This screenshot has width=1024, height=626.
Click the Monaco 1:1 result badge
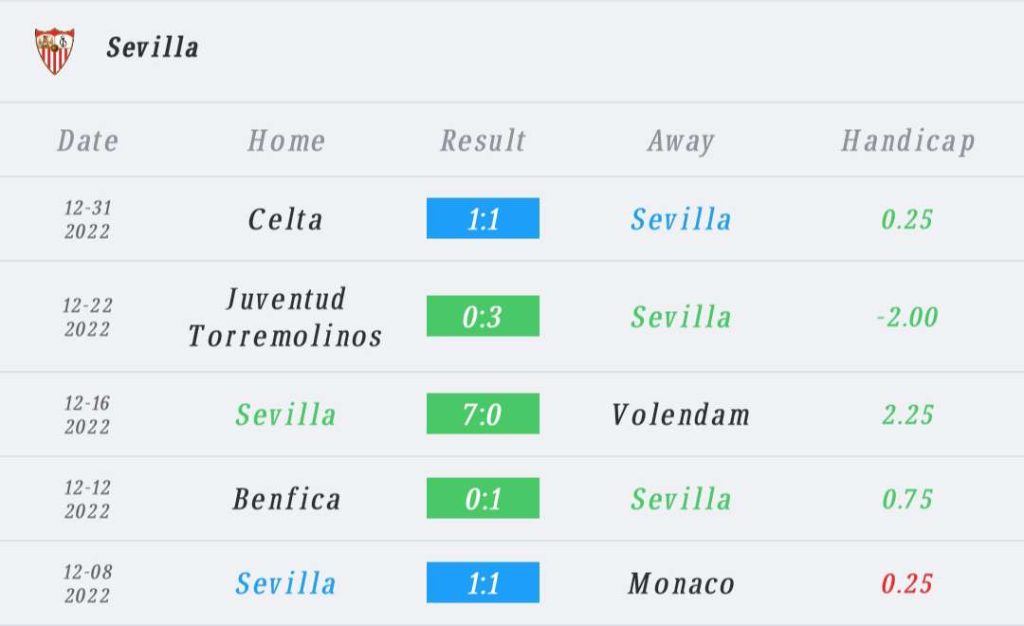click(483, 583)
